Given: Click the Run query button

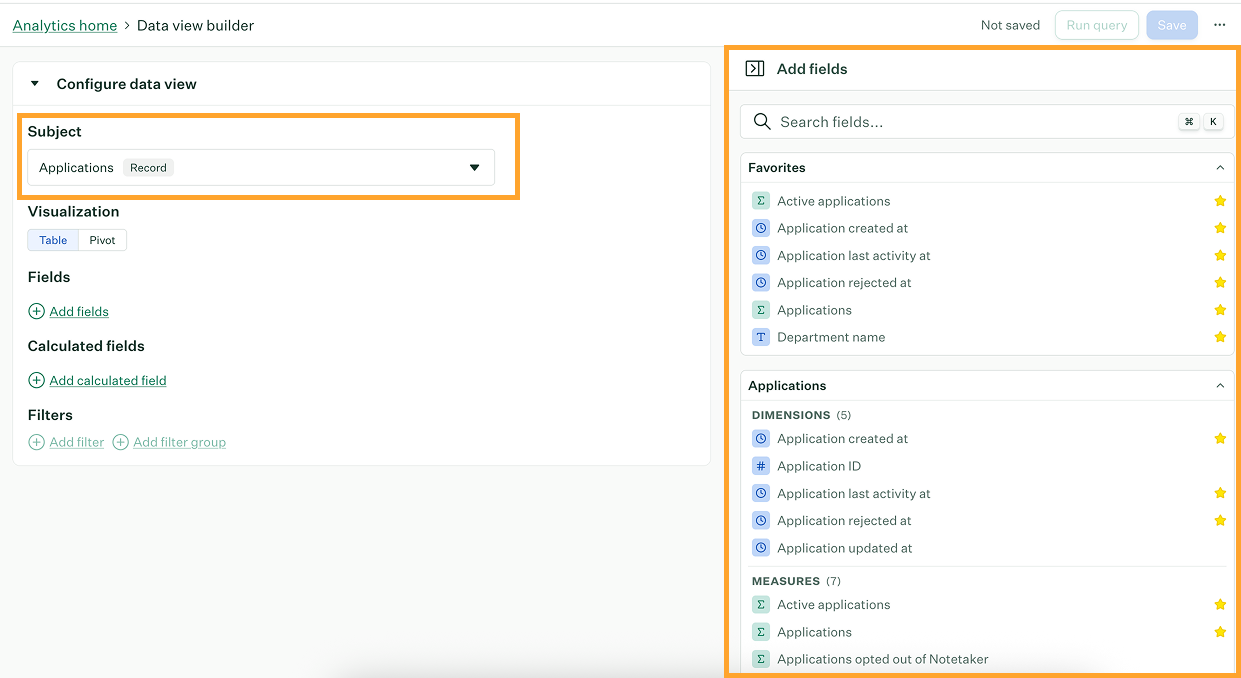Looking at the screenshot, I should click(x=1097, y=25).
